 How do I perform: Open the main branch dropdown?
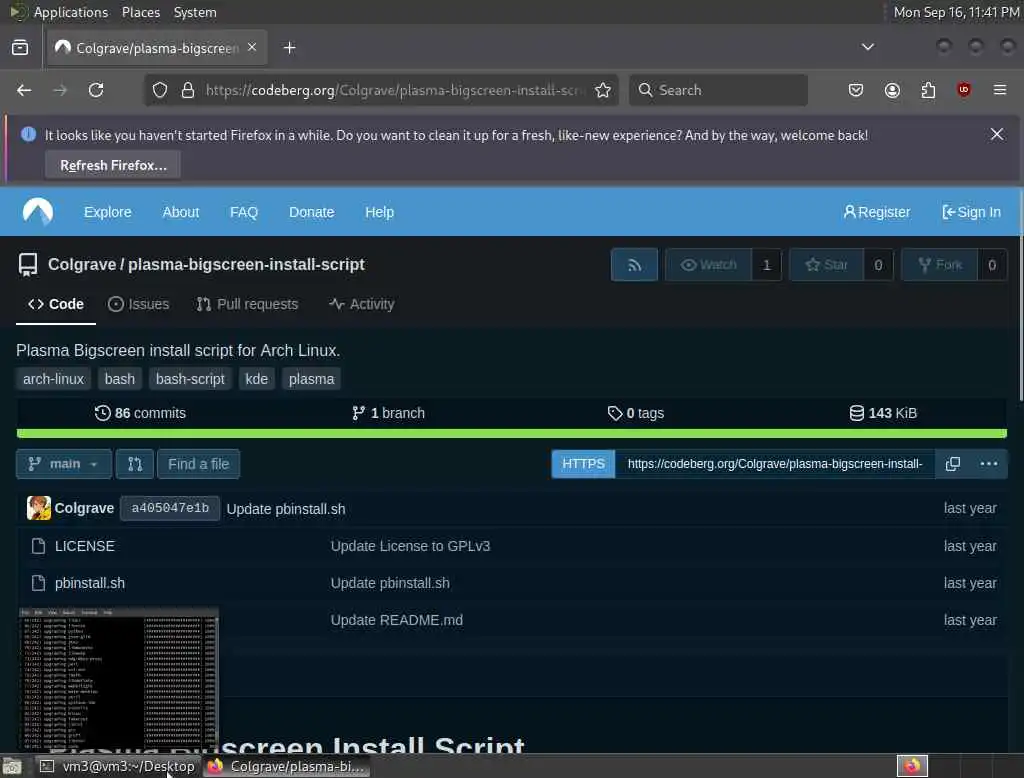point(64,464)
